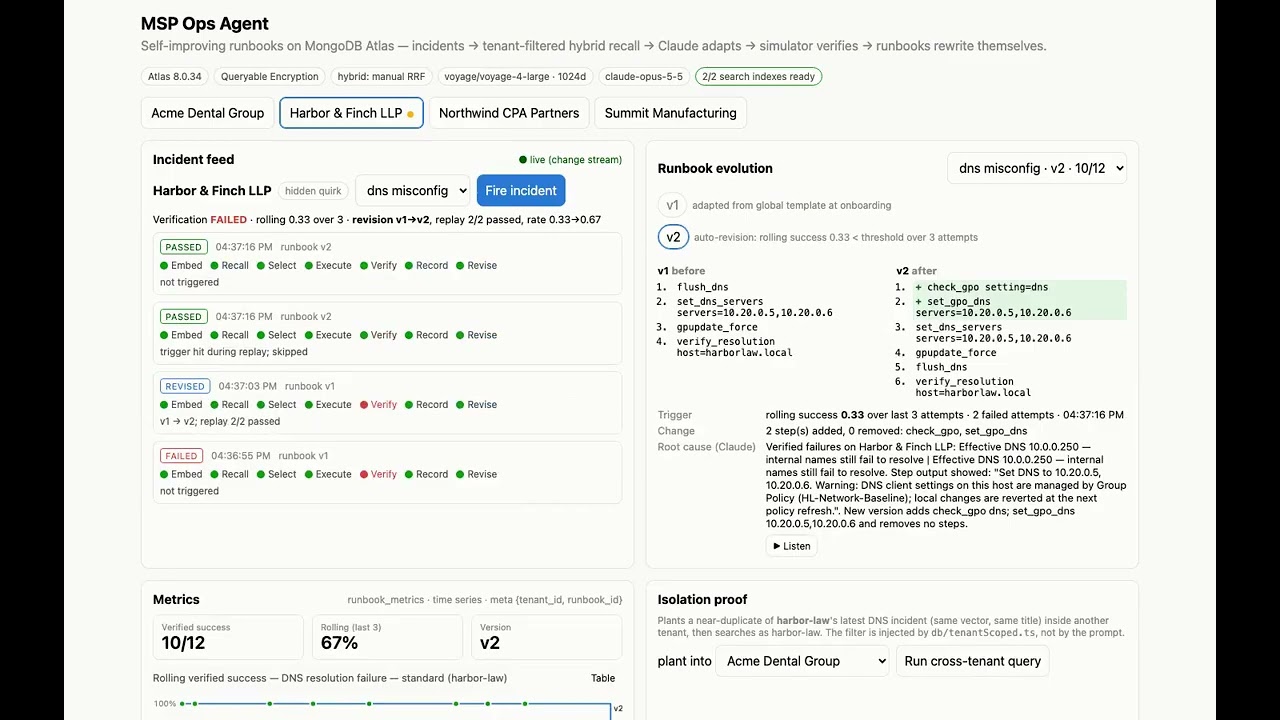1280x720 pixels.
Task: Open Northwind CPA Partners tab
Action: tap(509, 113)
